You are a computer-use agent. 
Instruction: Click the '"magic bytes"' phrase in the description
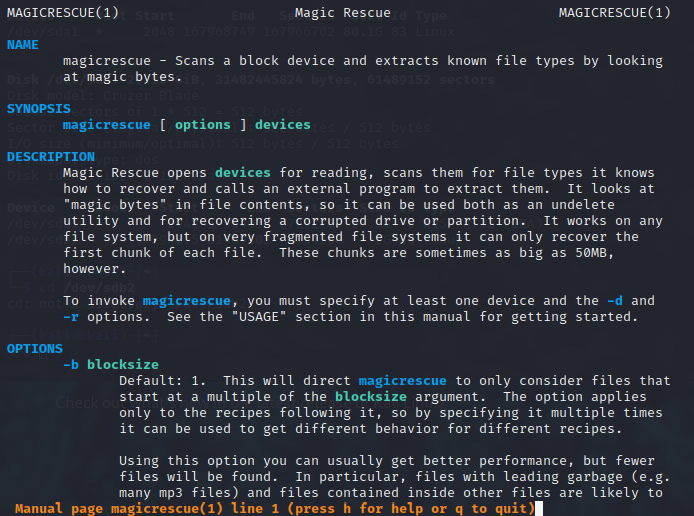pos(115,205)
